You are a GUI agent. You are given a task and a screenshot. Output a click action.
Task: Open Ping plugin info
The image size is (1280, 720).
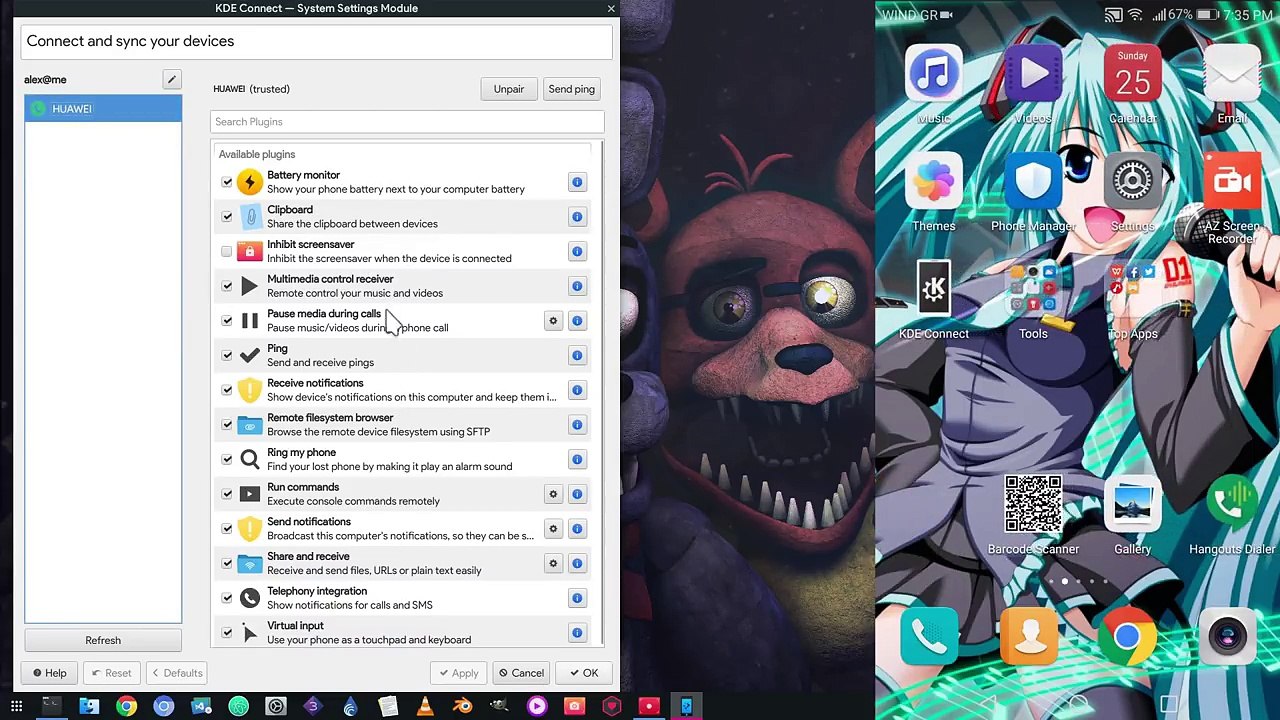tap(577, 355)
